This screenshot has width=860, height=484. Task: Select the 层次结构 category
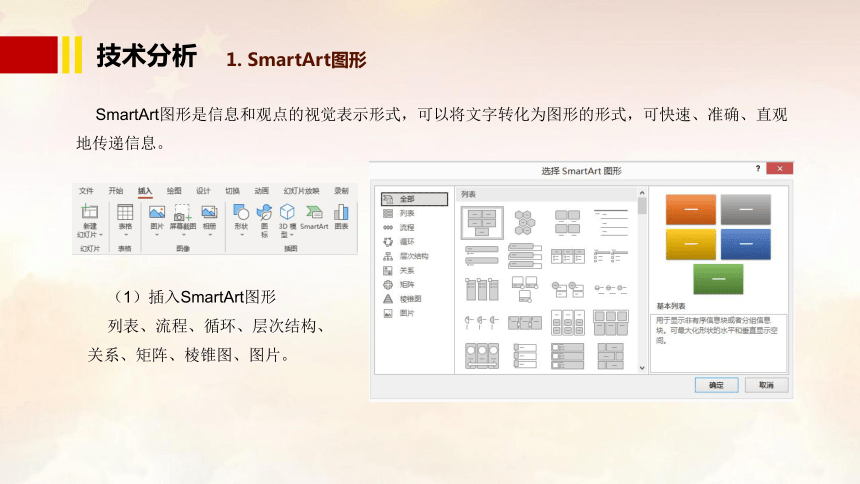tap(414, 256)
